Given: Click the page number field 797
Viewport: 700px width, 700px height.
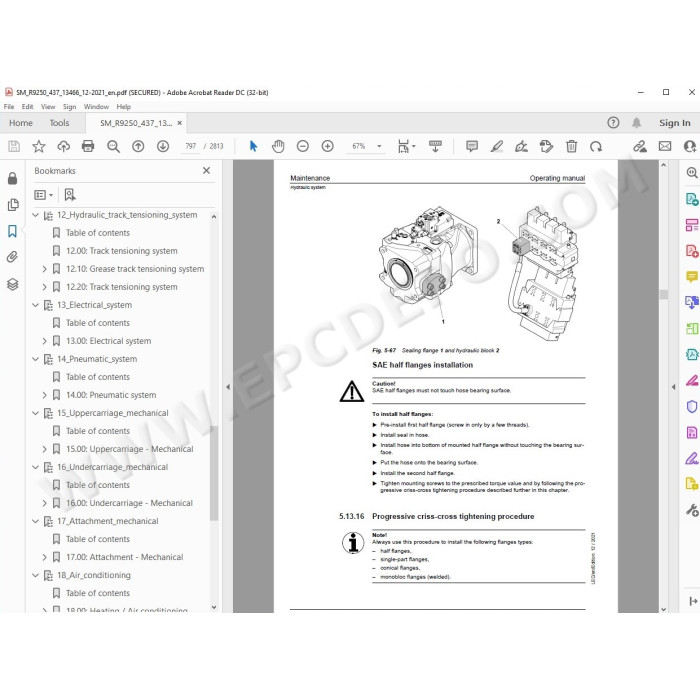Looking at the screenshot, I should (191, 146).
